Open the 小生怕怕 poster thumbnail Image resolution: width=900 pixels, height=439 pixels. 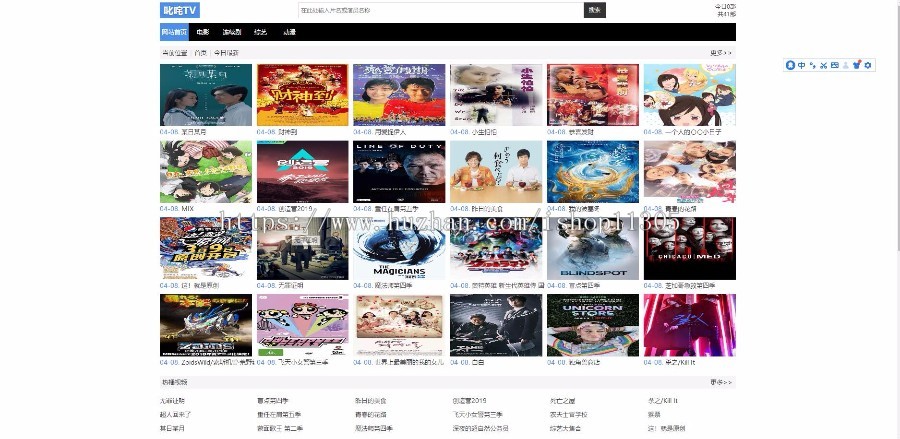tap(496, 95)
